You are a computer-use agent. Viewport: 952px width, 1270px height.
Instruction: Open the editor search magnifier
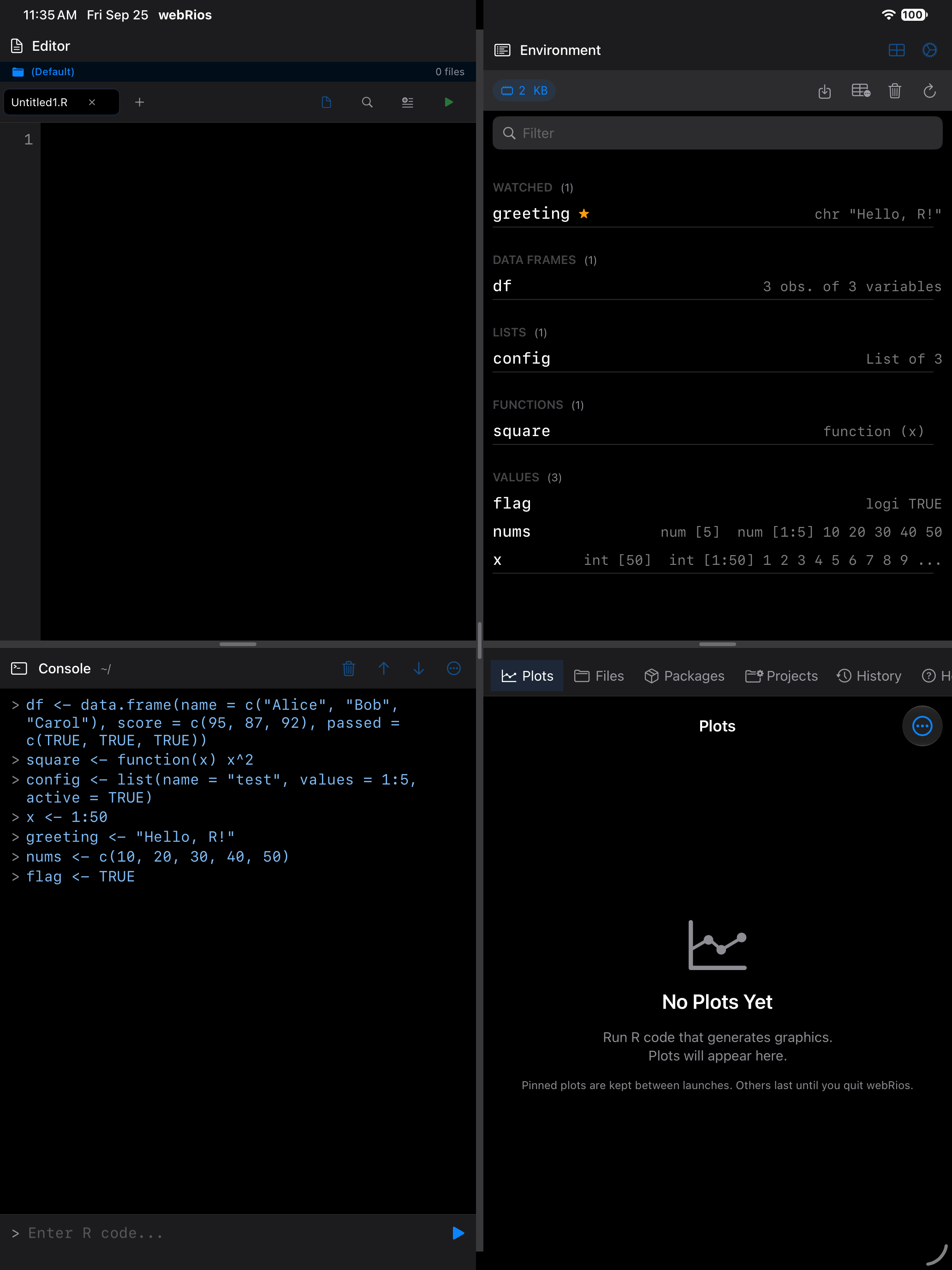click(367, 102)
